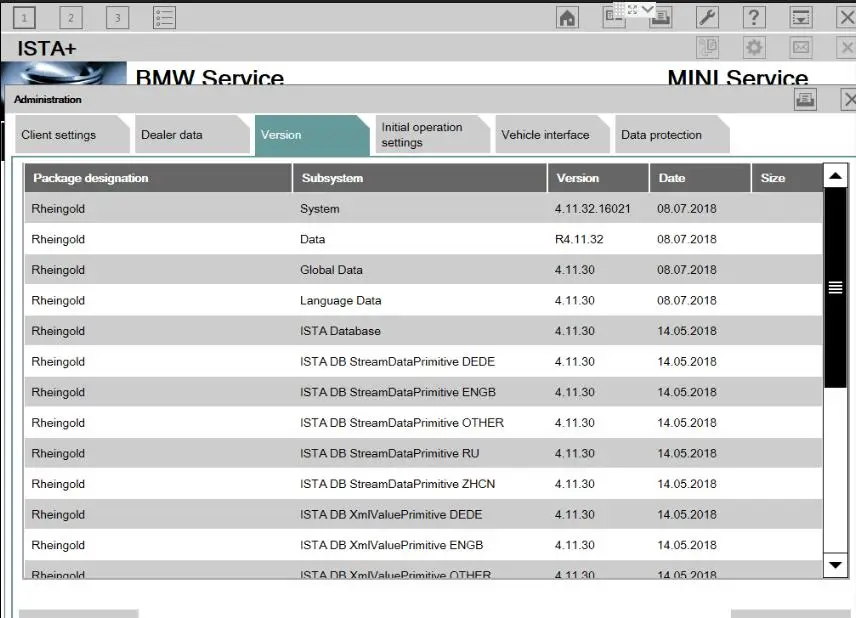
Task: Click the Version column header
Action: point(598,178)
